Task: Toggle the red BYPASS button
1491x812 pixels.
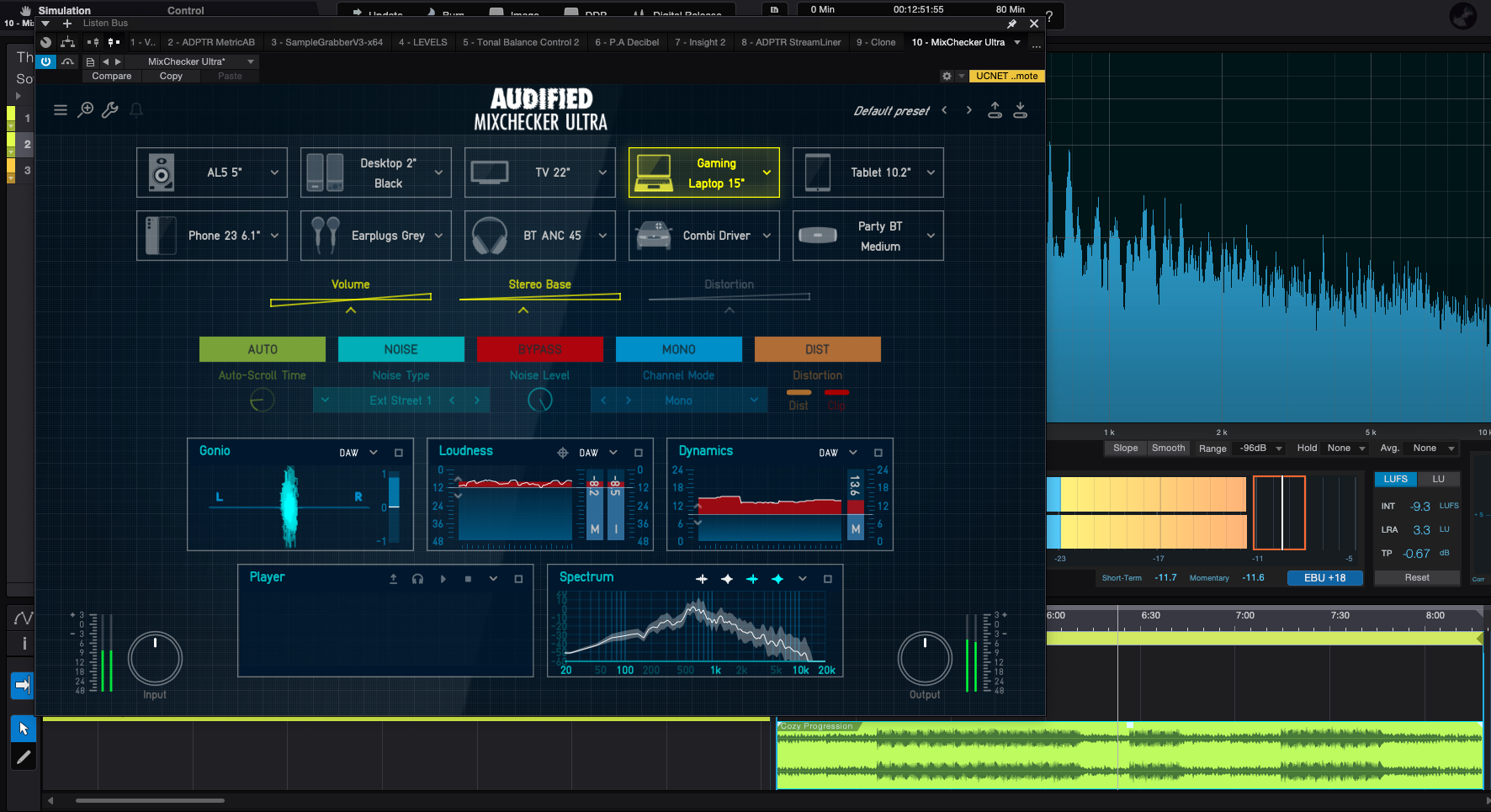Action: (x=540, y=349)
